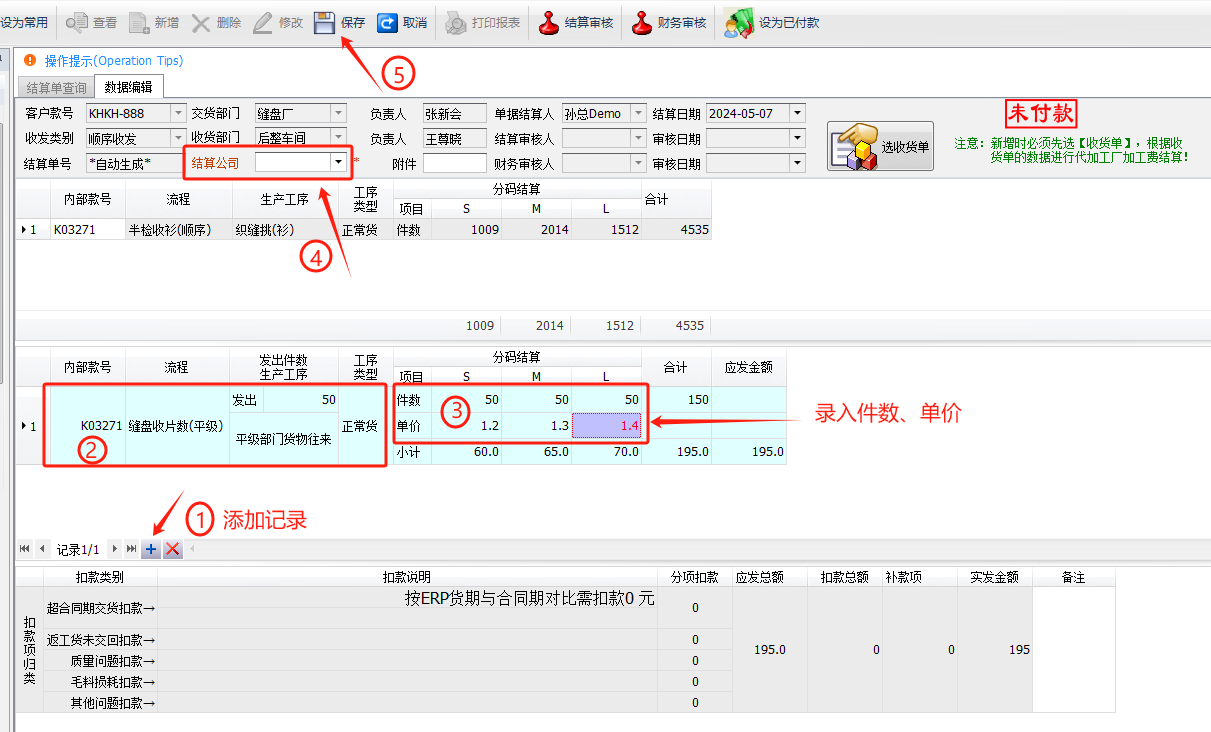Open the 财务审核人 dropdown
The image size is (1211, 732).
point(639,162)
